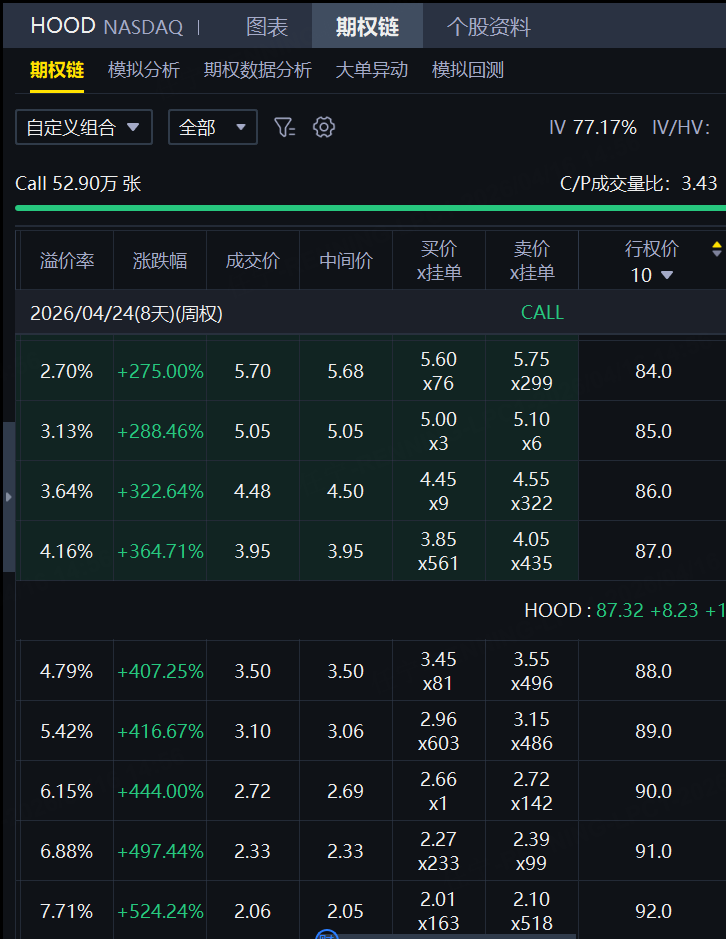Sort by 溢价率 column header
The height and width of the screenshot is (939, 726).
coord(67,261)
